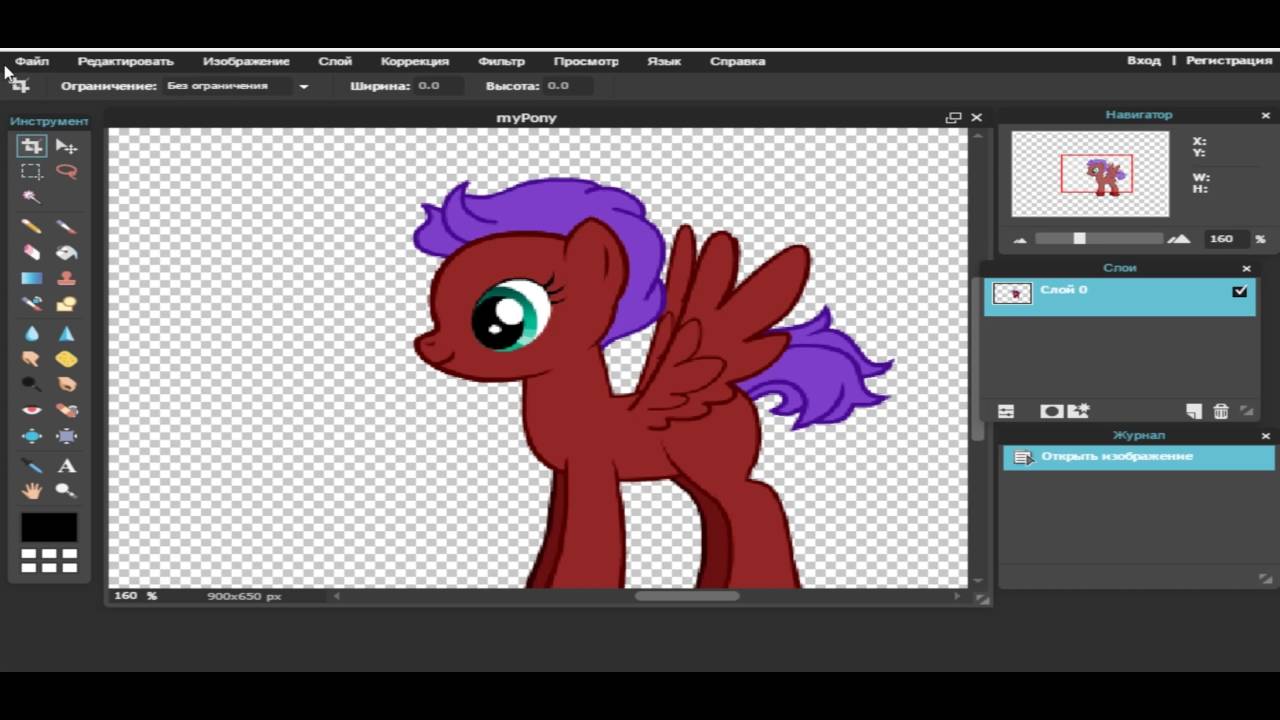Select Открыть изображение entry in Журнал
The image size is (1280, 720).
pyautogui.click(x=1139, y=457)
